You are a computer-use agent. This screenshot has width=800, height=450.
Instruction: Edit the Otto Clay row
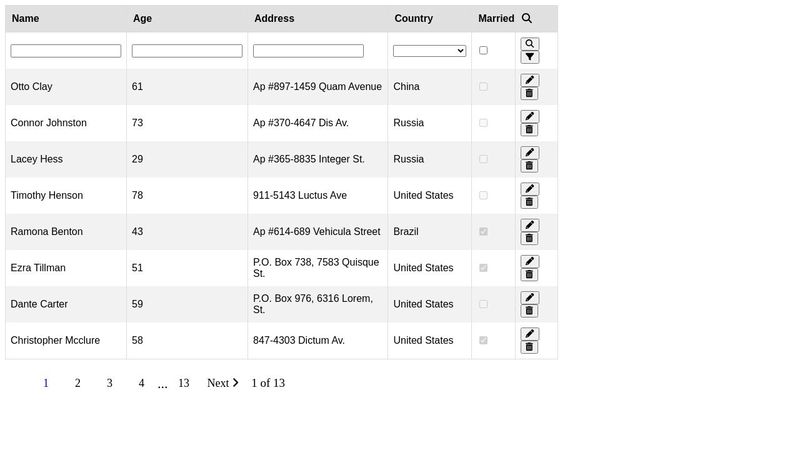pos(530,80)
